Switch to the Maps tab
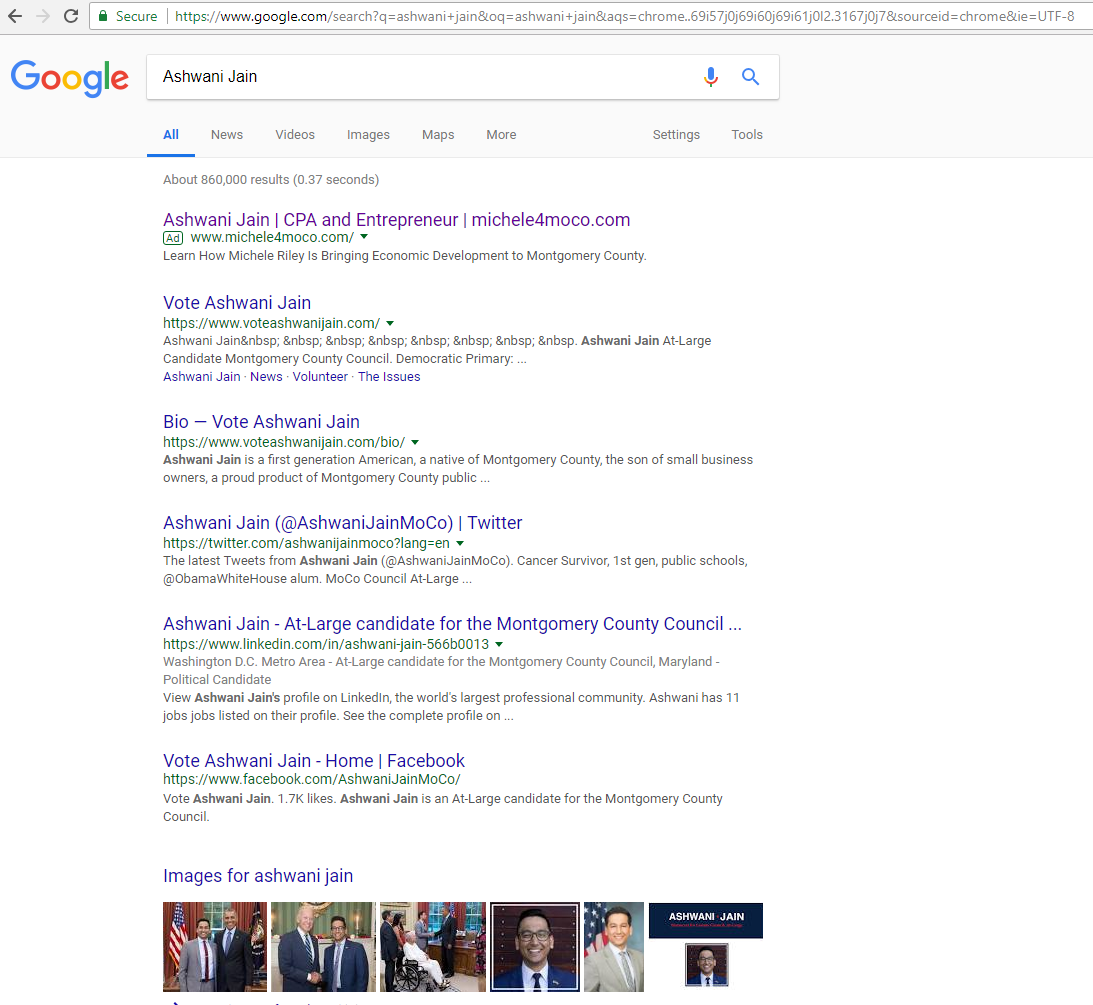1093x1005 pixels. [438, 135]
